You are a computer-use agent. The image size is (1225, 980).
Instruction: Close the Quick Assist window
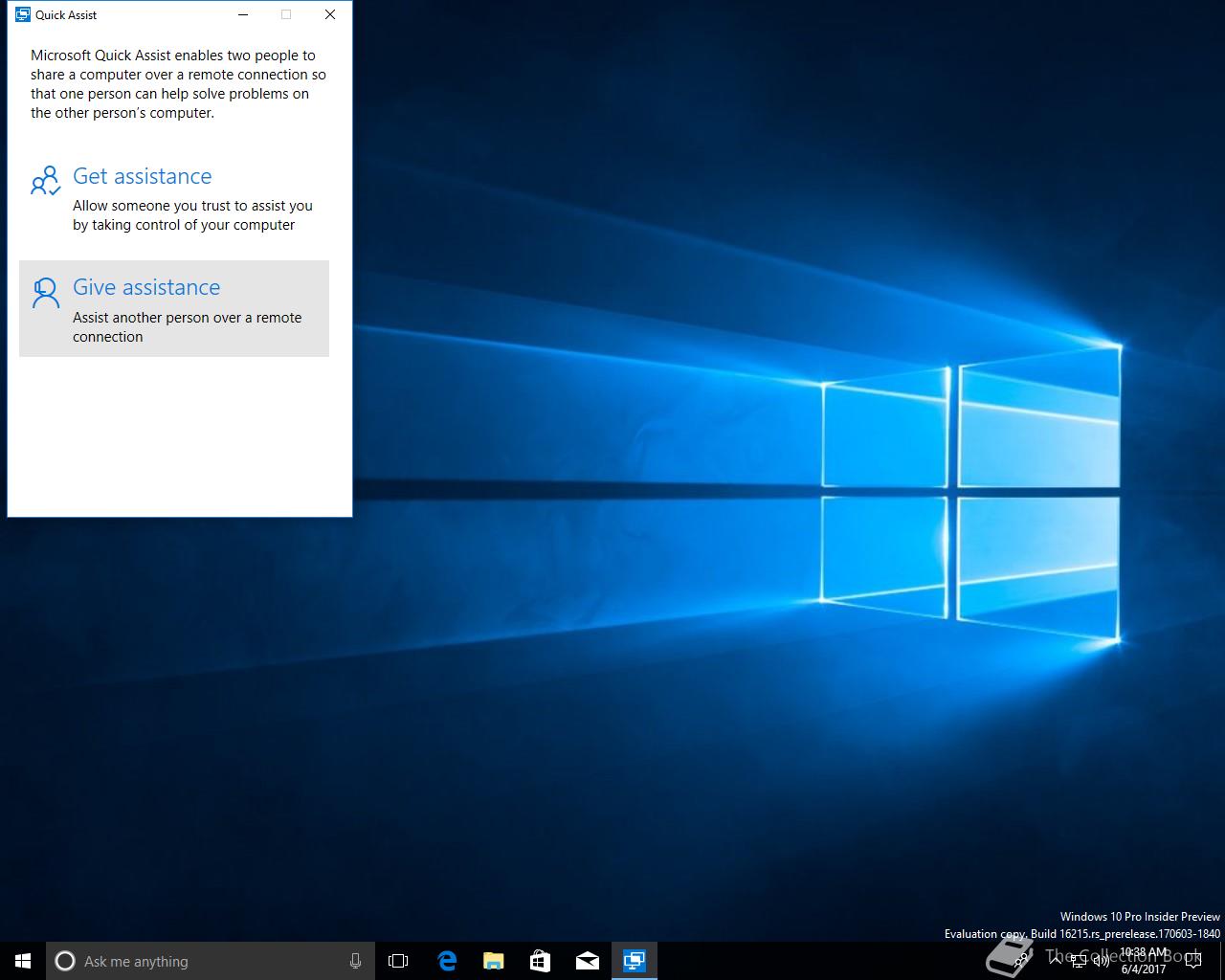point(330,14)
